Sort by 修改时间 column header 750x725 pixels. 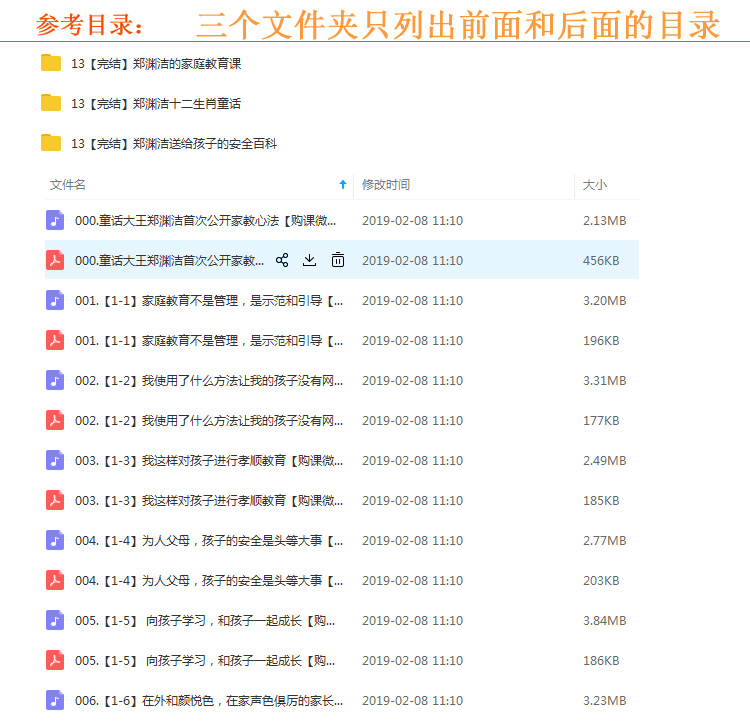tap(386, 185)
